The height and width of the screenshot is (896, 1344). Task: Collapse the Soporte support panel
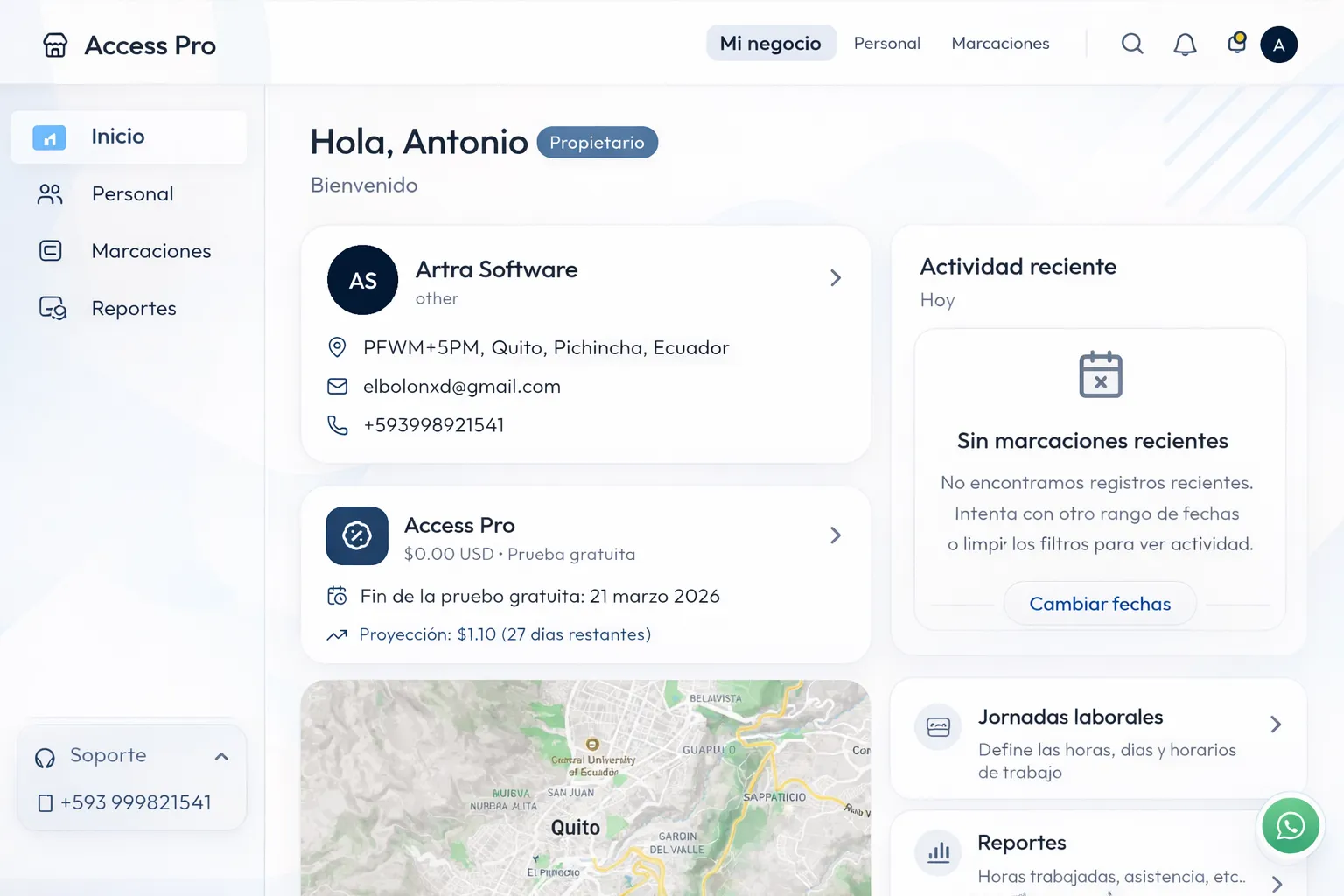[221, 756]
